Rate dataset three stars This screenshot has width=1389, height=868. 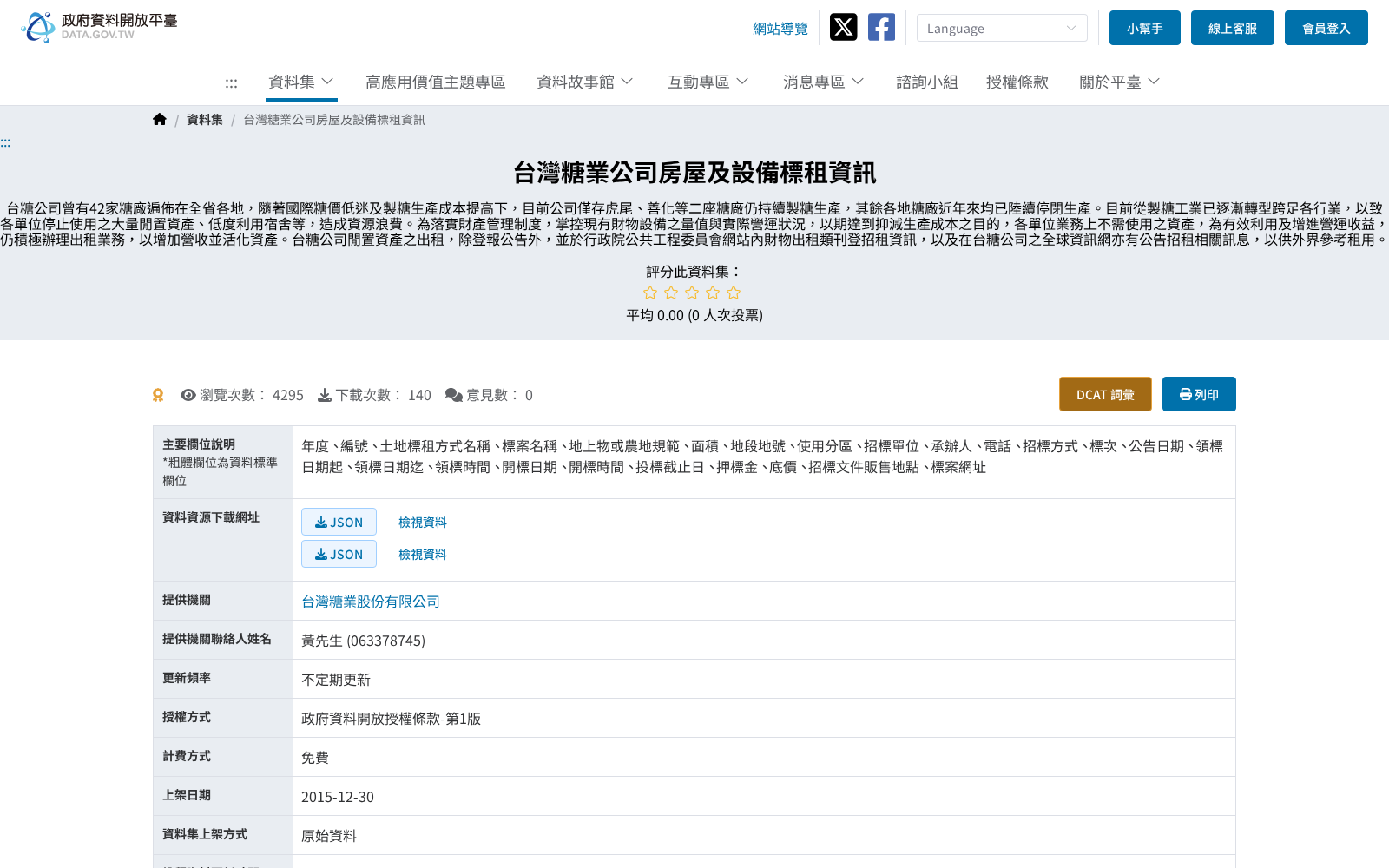pos(692,293)
